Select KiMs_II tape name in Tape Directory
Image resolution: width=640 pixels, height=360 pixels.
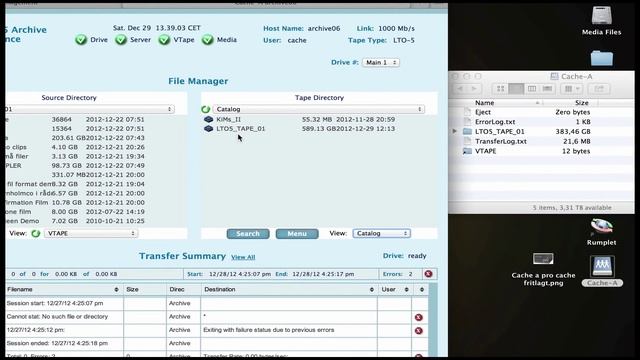[229, 119]
